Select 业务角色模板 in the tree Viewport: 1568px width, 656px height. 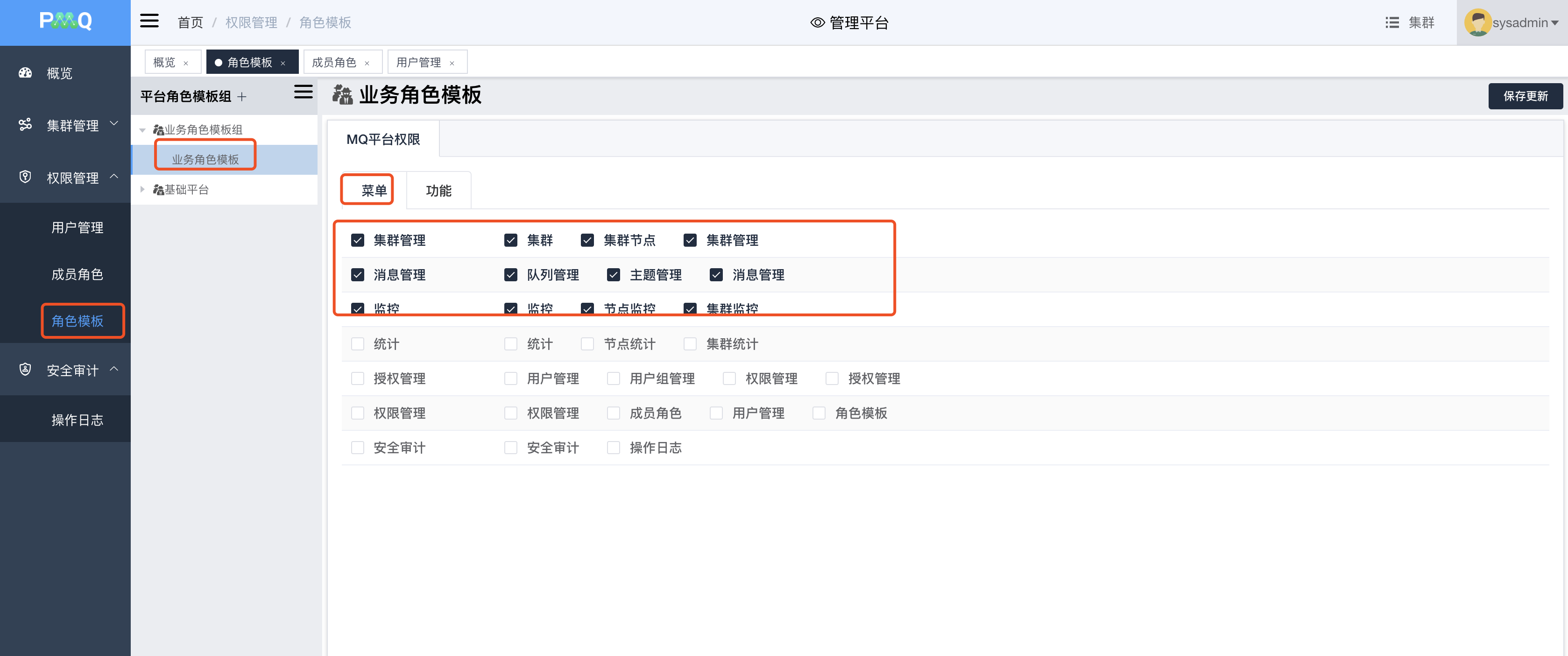click(x=205, y=160)
